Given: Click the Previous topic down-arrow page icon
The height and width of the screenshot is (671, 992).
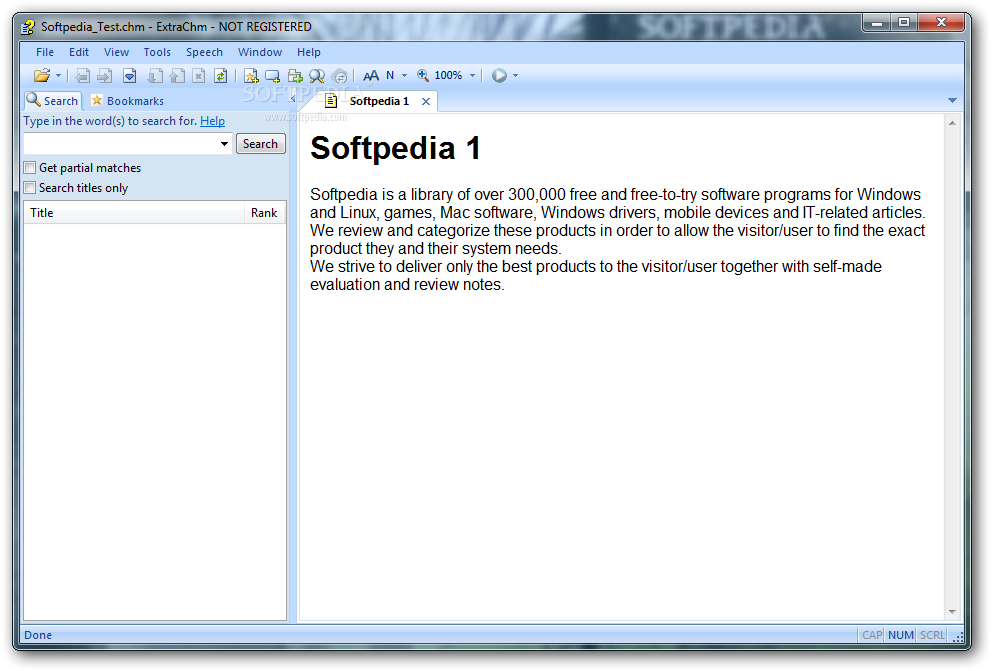Looking at the screenshot, I should tap(155, 76).
